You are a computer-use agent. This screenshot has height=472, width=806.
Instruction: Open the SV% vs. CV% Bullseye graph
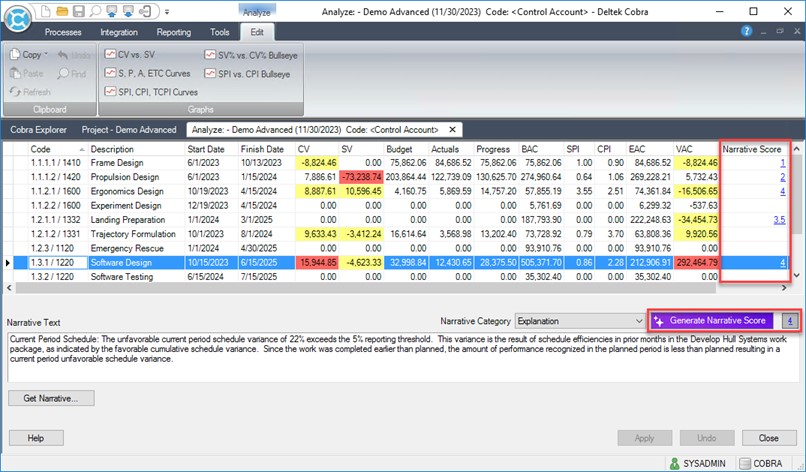pyautogui.click(x=251, y=56)
